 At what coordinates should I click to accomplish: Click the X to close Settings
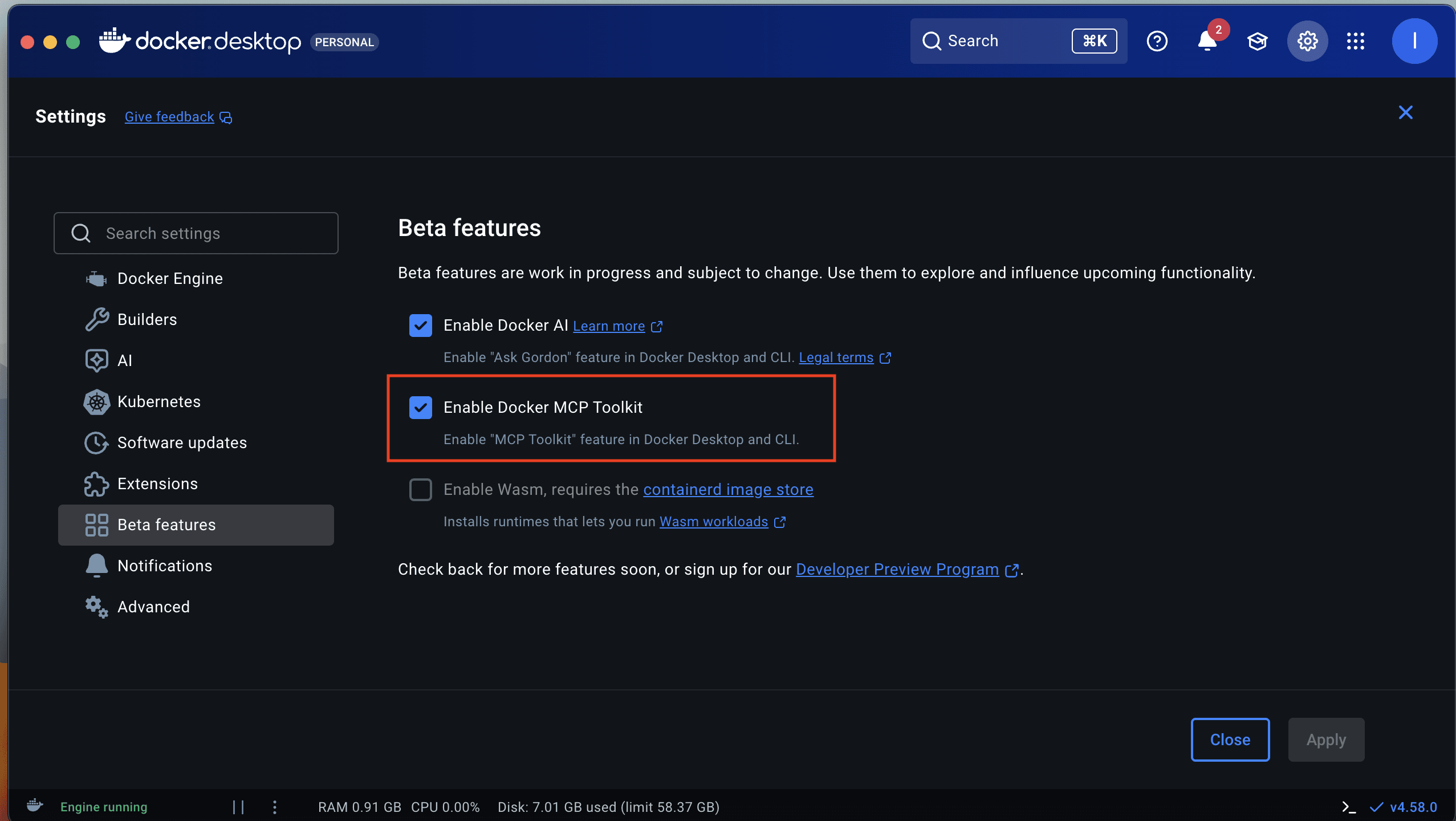(1405, 112)
